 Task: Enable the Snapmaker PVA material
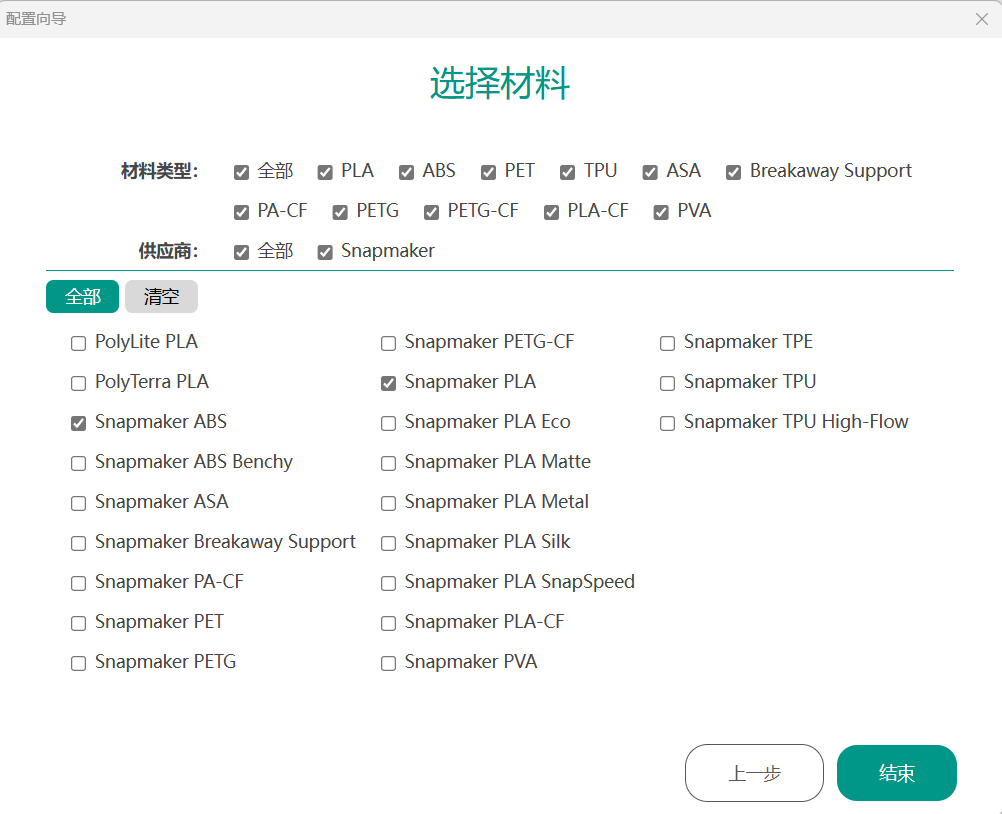[x=389, y=663]
